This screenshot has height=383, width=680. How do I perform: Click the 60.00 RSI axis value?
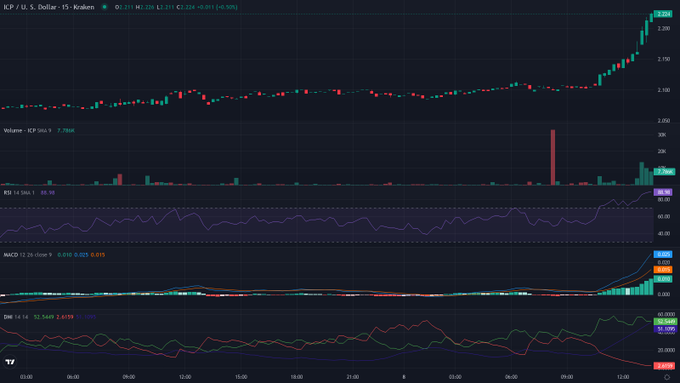(664, 216)
